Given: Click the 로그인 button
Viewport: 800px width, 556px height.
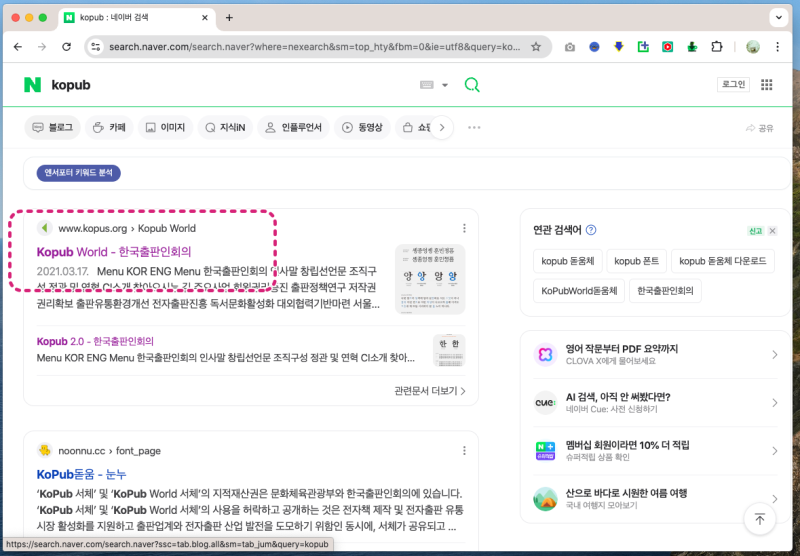Looking at the screenshot, I should click(x=733, y=84).
